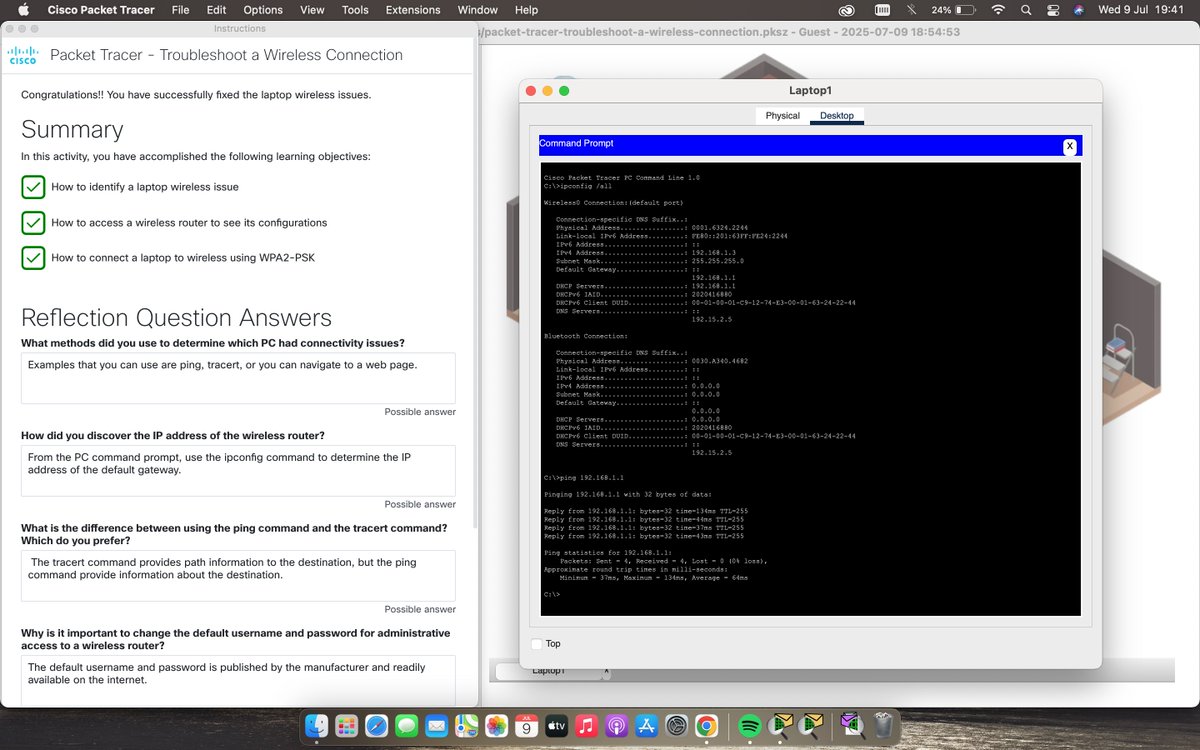Click the minimized Laptop1 button at the window bottom
Screen dimensions: 1200x750
(550, 672)
